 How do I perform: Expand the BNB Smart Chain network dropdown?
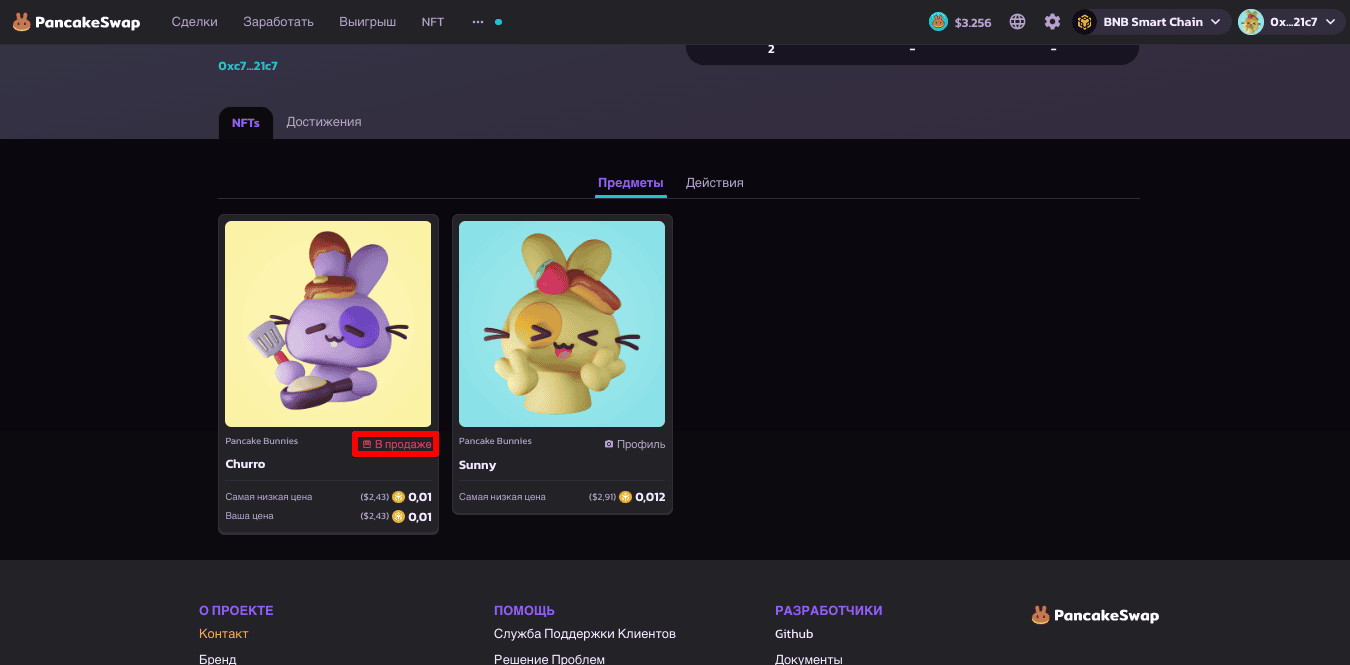pyautogui.click(x=1216, y=22)
